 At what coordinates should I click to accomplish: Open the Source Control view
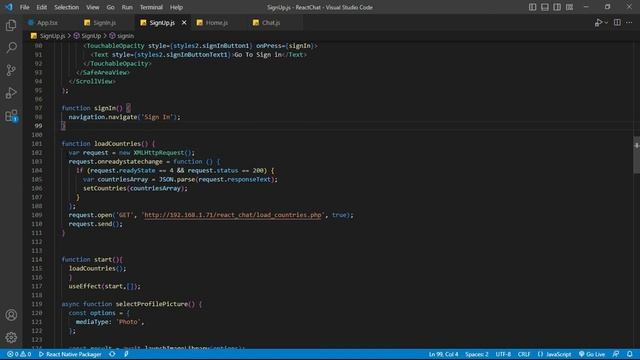(11, 70)
